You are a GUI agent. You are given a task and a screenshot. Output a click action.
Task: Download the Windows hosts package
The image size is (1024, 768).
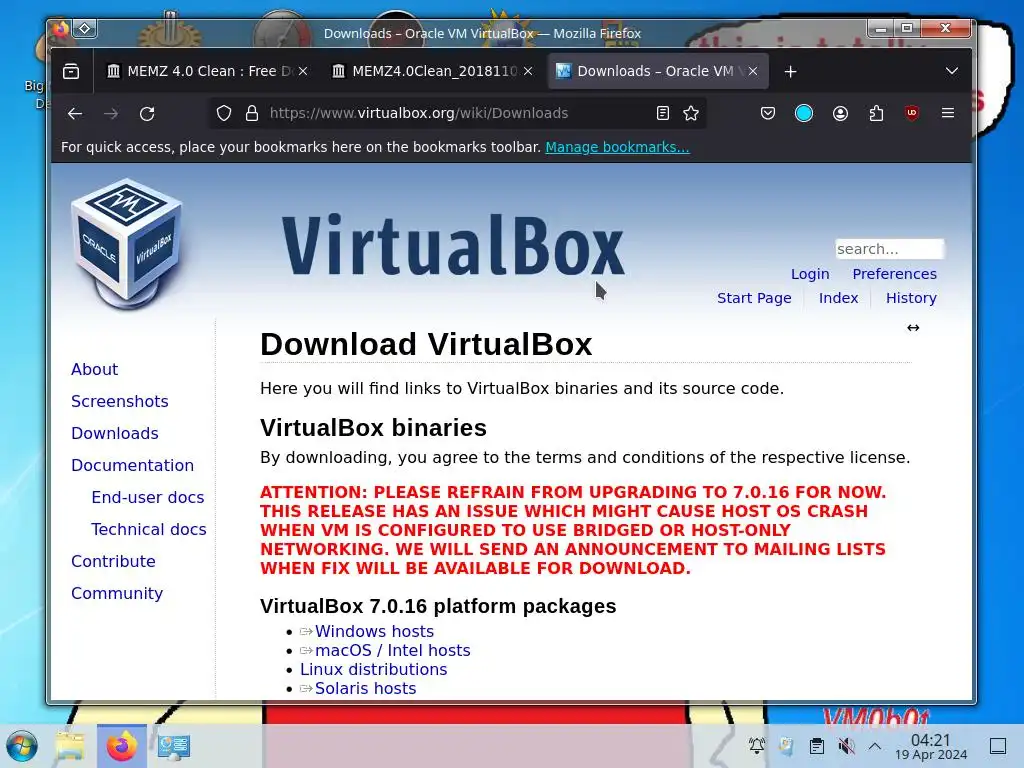coord(374,632)
